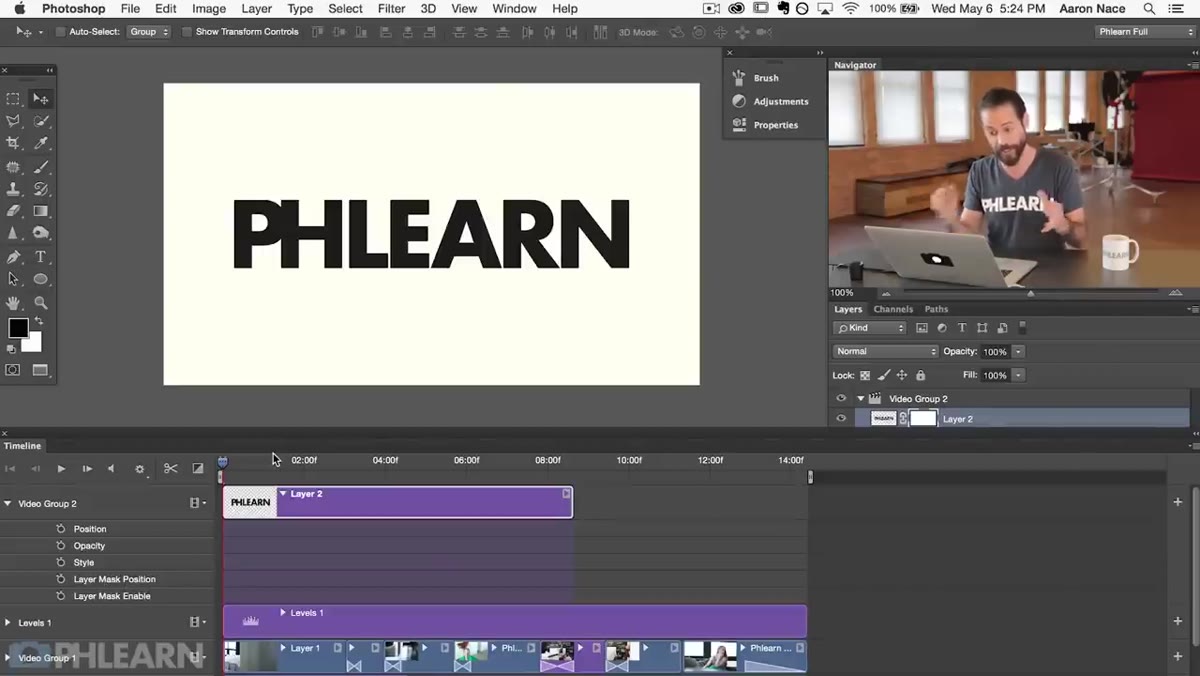The height and width of the screenshot is (676, 1200).
Task: Enable Show Transform Controls checkbox
Action: pos(187,32)
